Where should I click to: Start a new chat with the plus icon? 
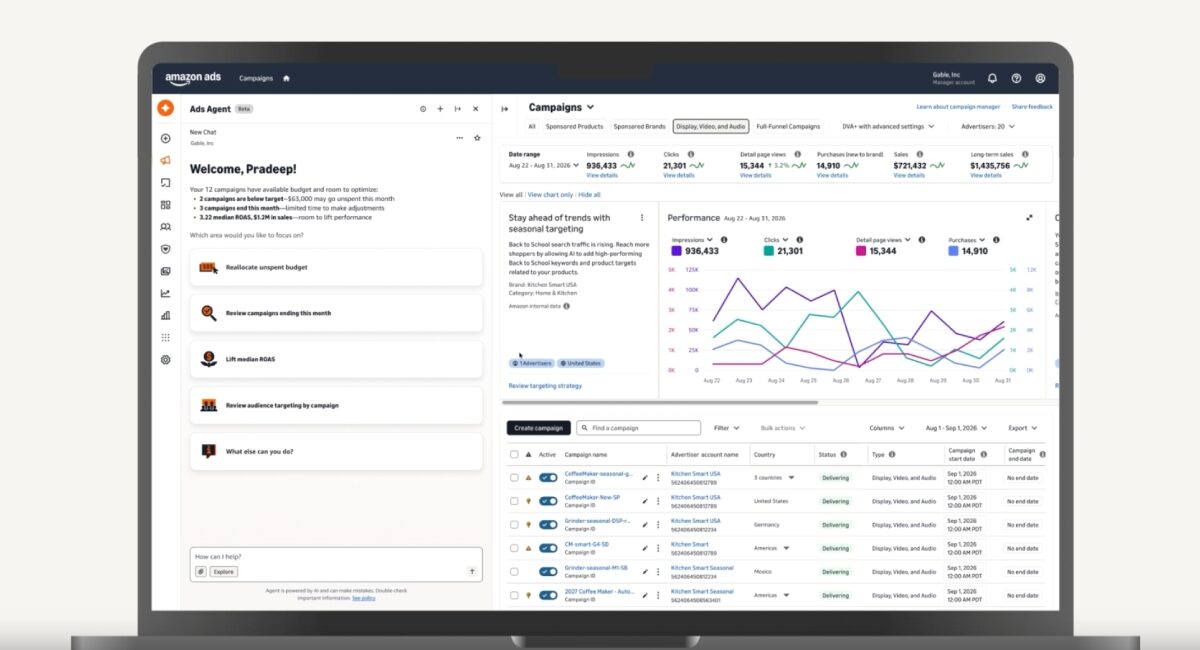[x=440, y=109]
